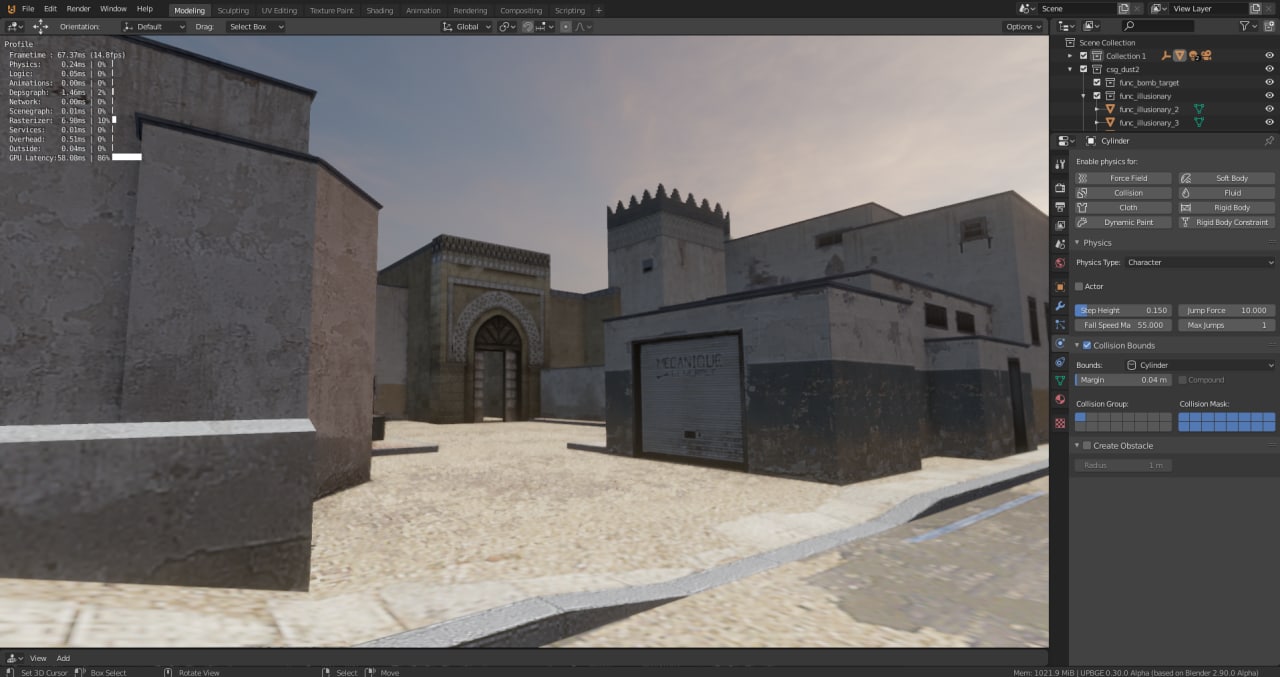Open the Modifiers properties tab
Image resolution: width=1280 pixels, height=677 pixels.
[x=1060, y=306]
